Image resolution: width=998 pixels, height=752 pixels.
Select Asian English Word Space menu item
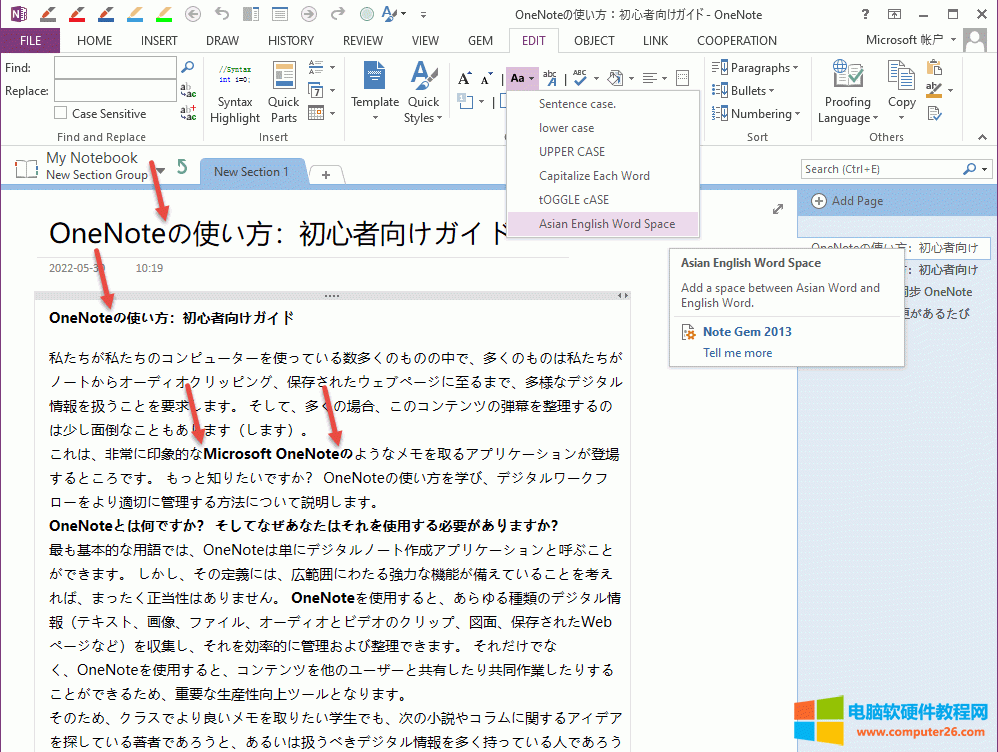606,224
